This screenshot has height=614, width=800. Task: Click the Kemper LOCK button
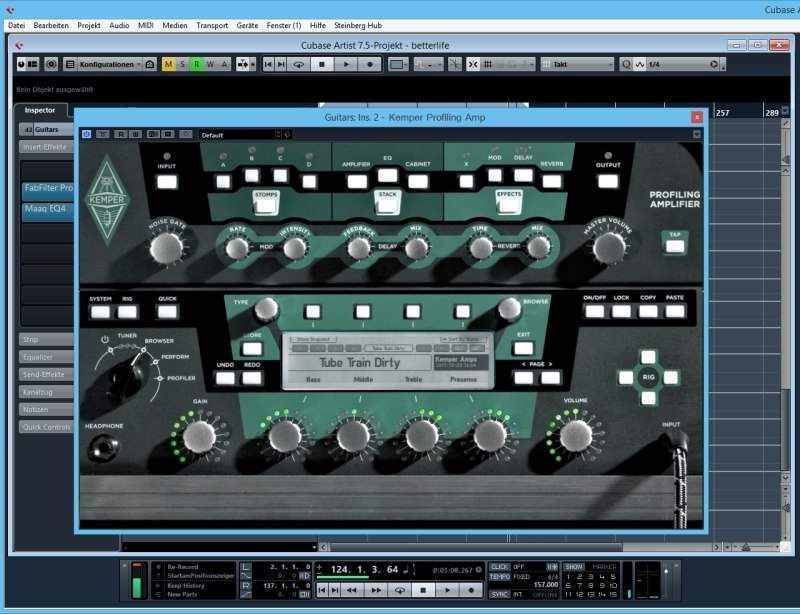coord(621,311)
